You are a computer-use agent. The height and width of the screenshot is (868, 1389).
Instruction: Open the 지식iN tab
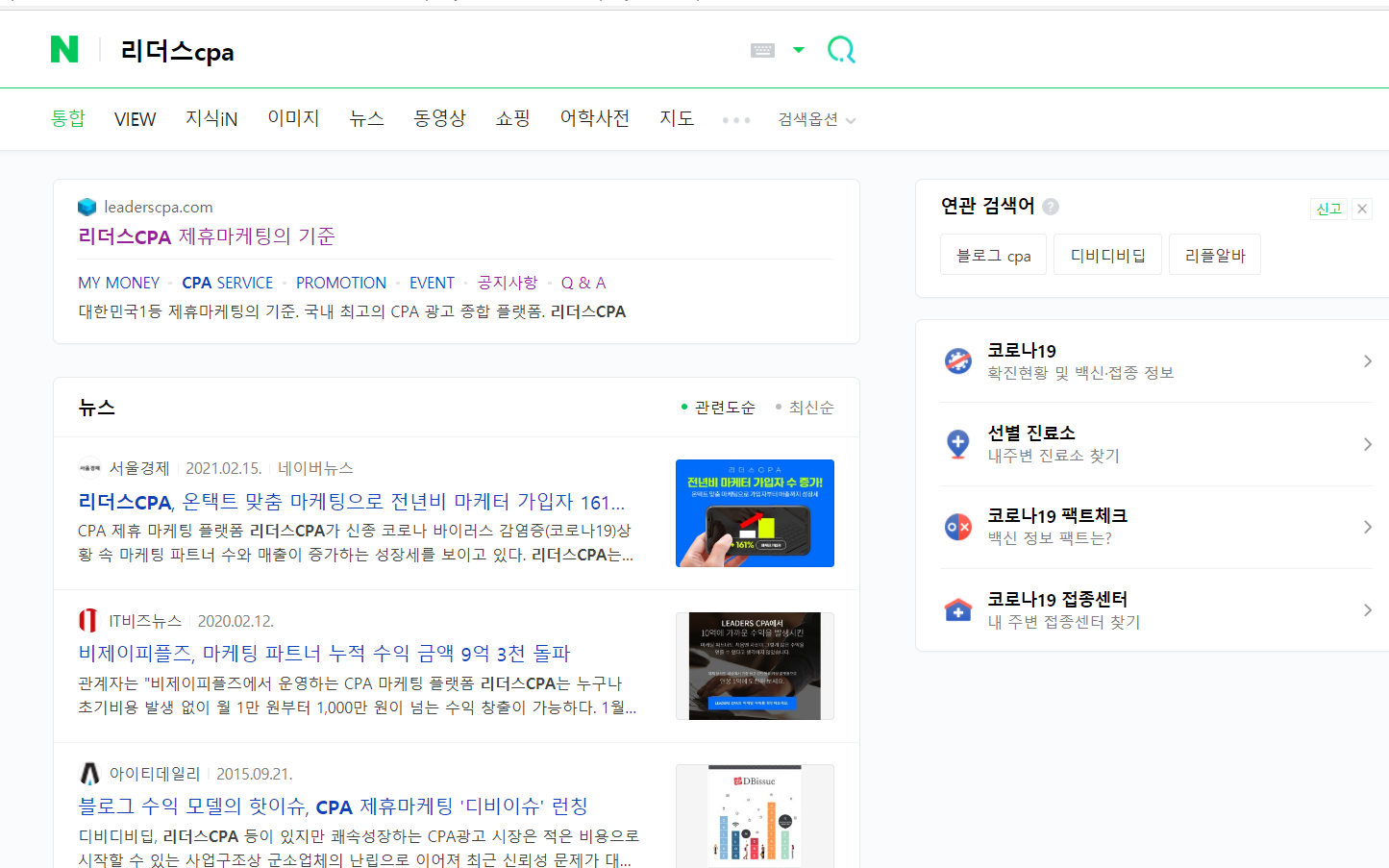211,118
